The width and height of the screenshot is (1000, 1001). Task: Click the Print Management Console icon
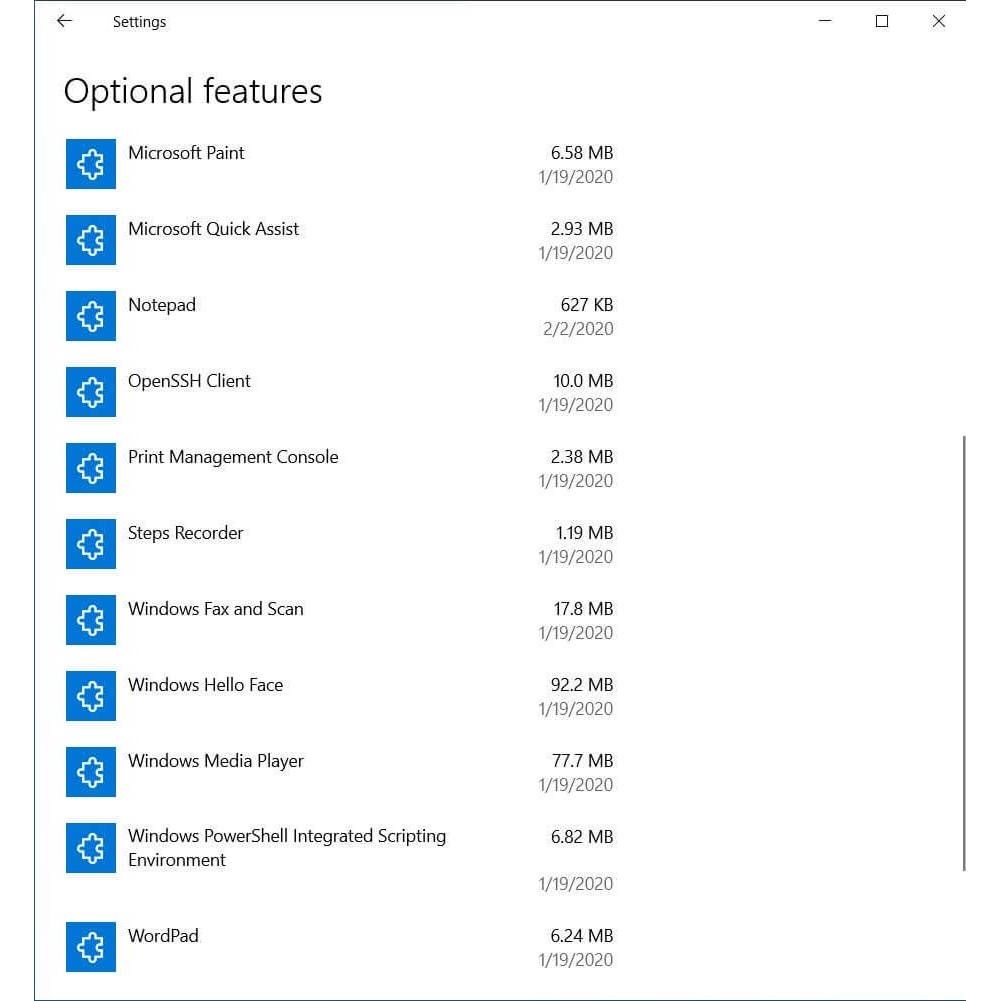[91, 468]
